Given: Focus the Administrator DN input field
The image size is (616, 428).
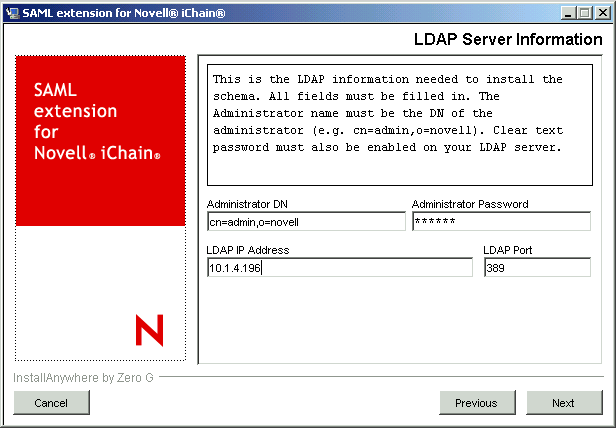Looking at the screenshot, I should (306, 222).
